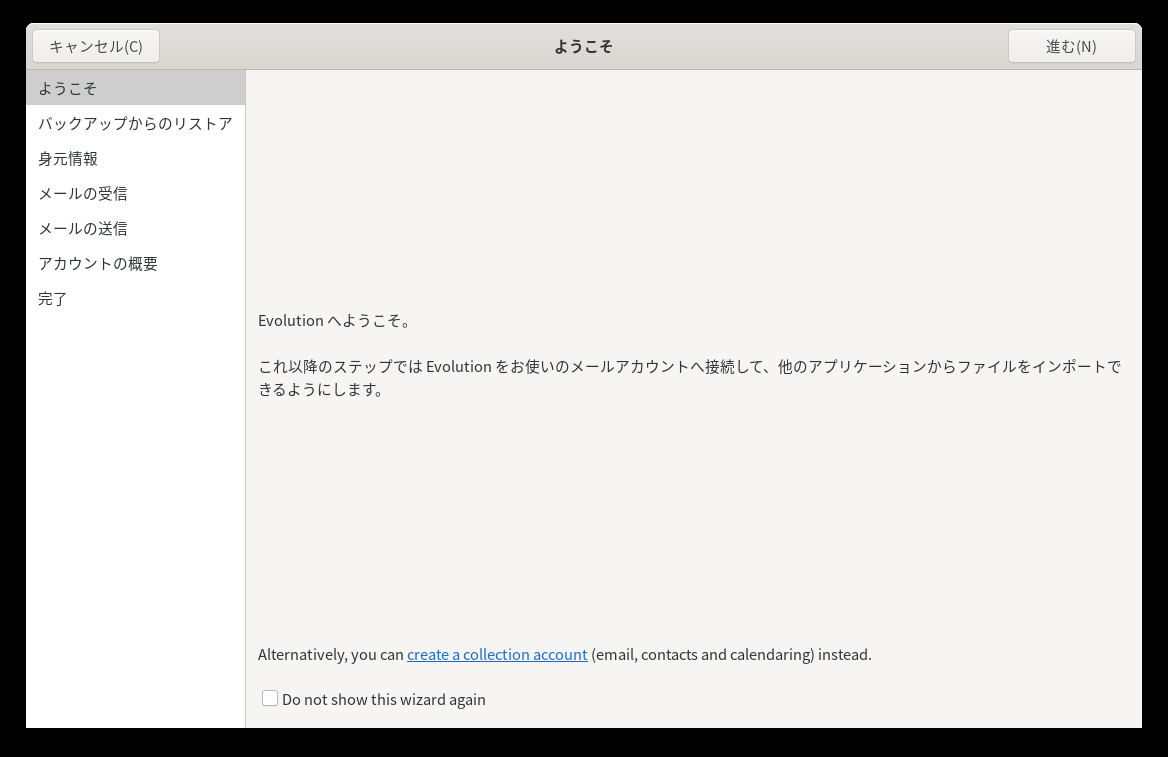This screenshot has width=1168, height=757.
Task: Click the Evolution へようこそ。 welcome text
Action: pyautogui.click(x=335, y=320)
